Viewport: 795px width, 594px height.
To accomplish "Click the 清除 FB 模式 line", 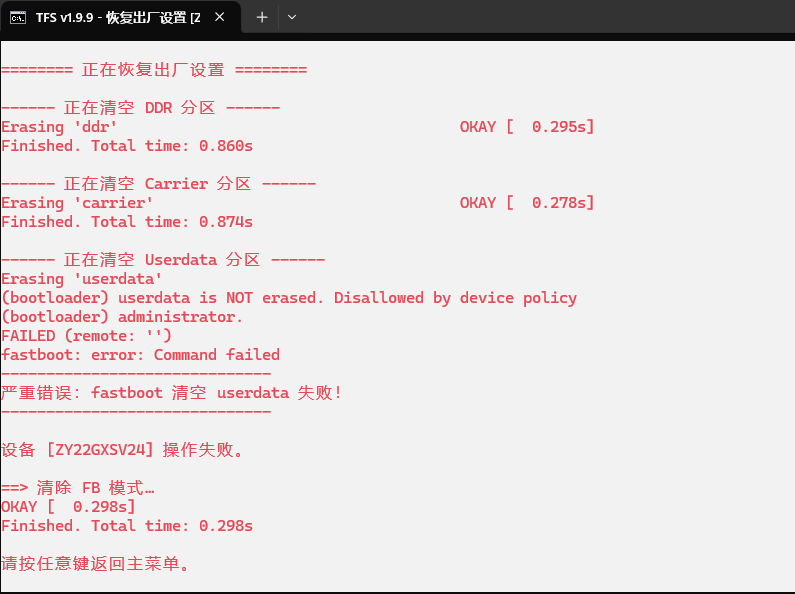I will (78, 488).
